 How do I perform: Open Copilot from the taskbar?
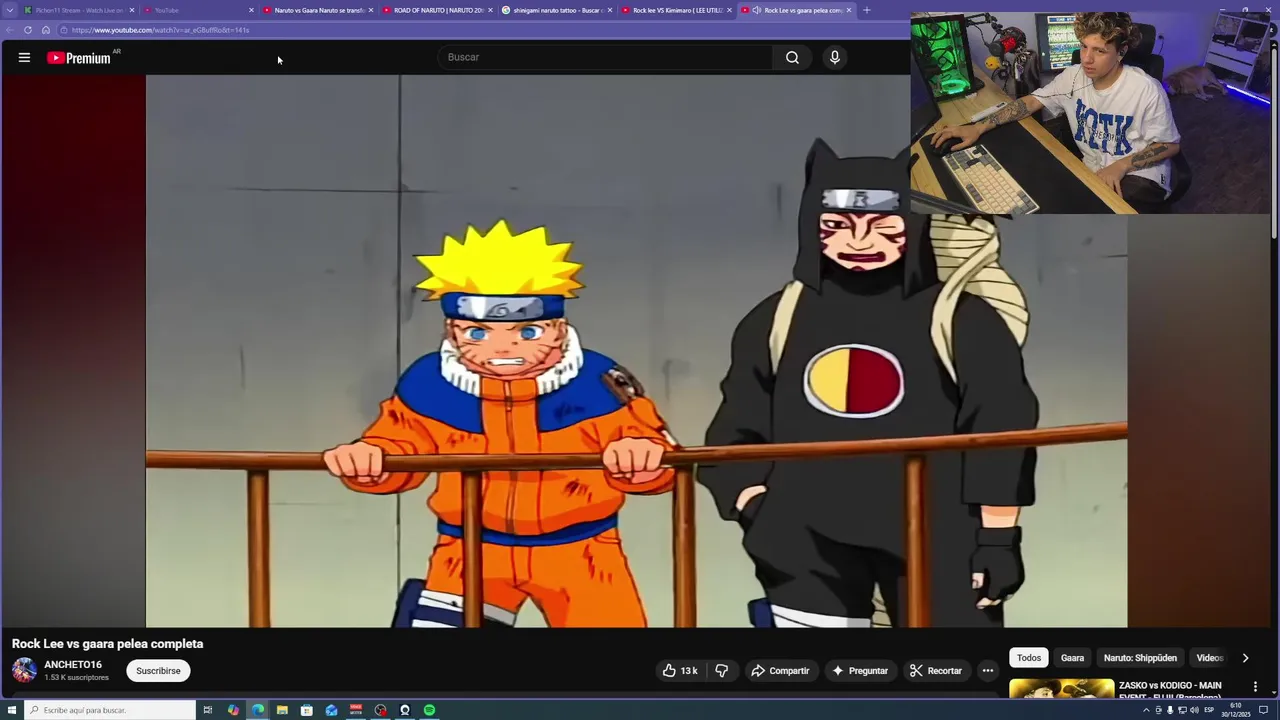(233, 710)
